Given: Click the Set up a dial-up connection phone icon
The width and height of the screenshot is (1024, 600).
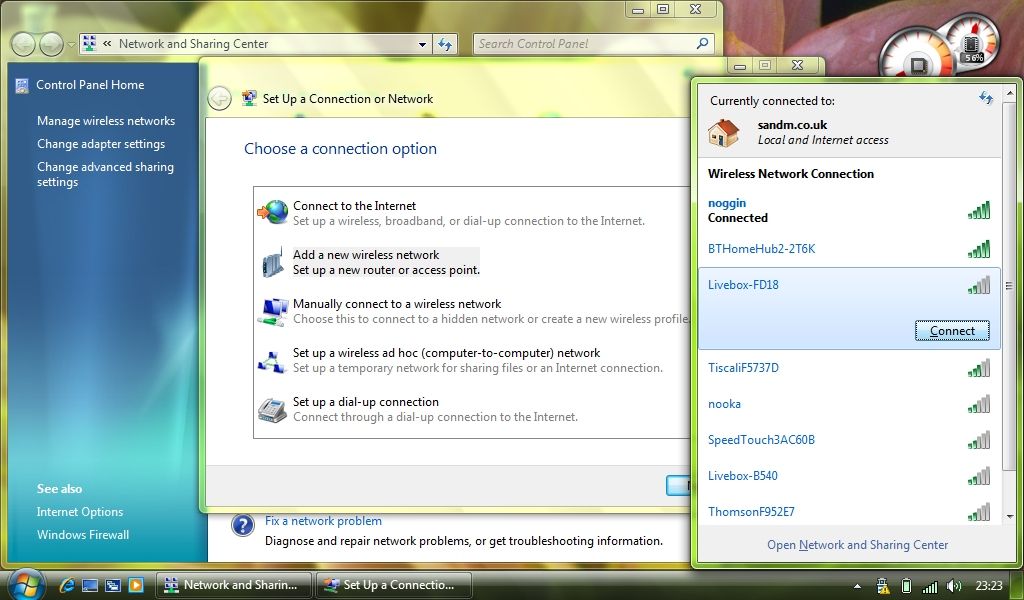Looking at the screenshot, I should click(272, 410).
